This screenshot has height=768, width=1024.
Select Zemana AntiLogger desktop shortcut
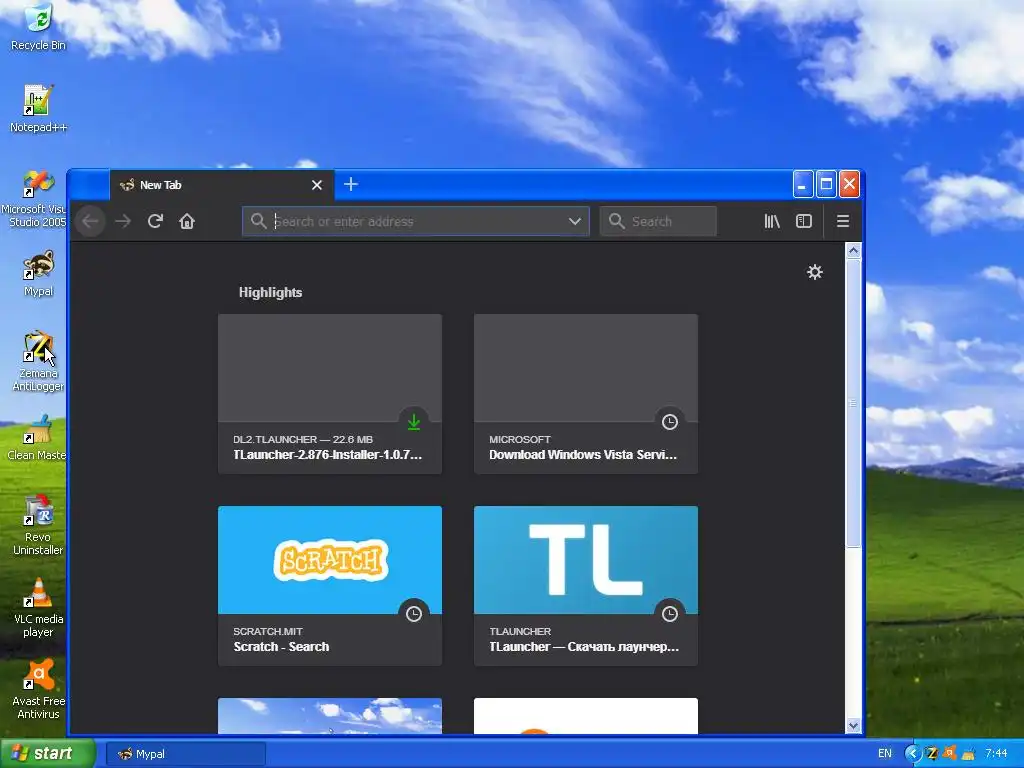point(39,361)
